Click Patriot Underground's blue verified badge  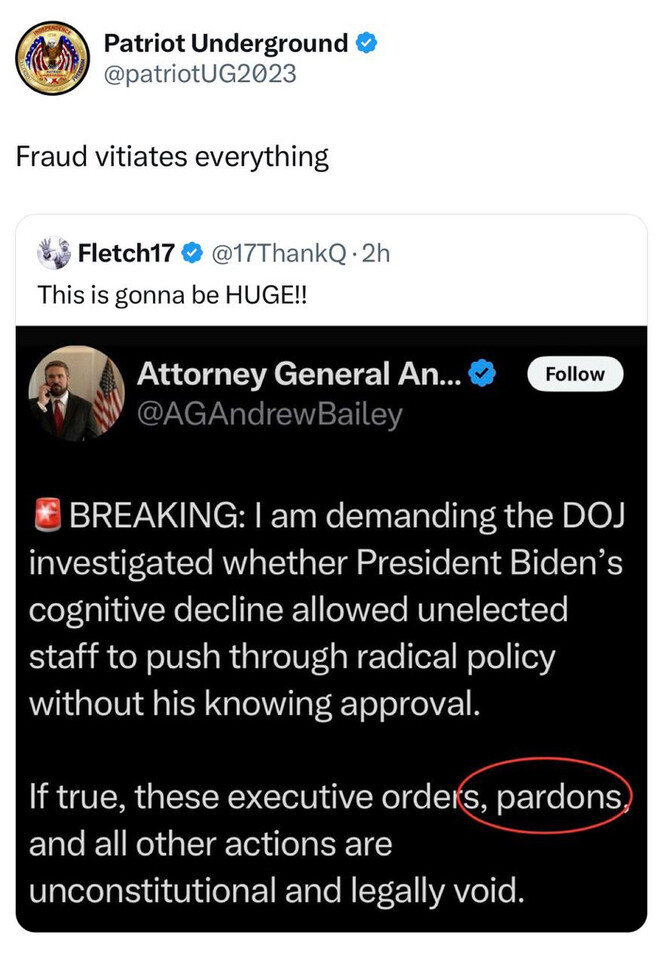click(367, 43)
